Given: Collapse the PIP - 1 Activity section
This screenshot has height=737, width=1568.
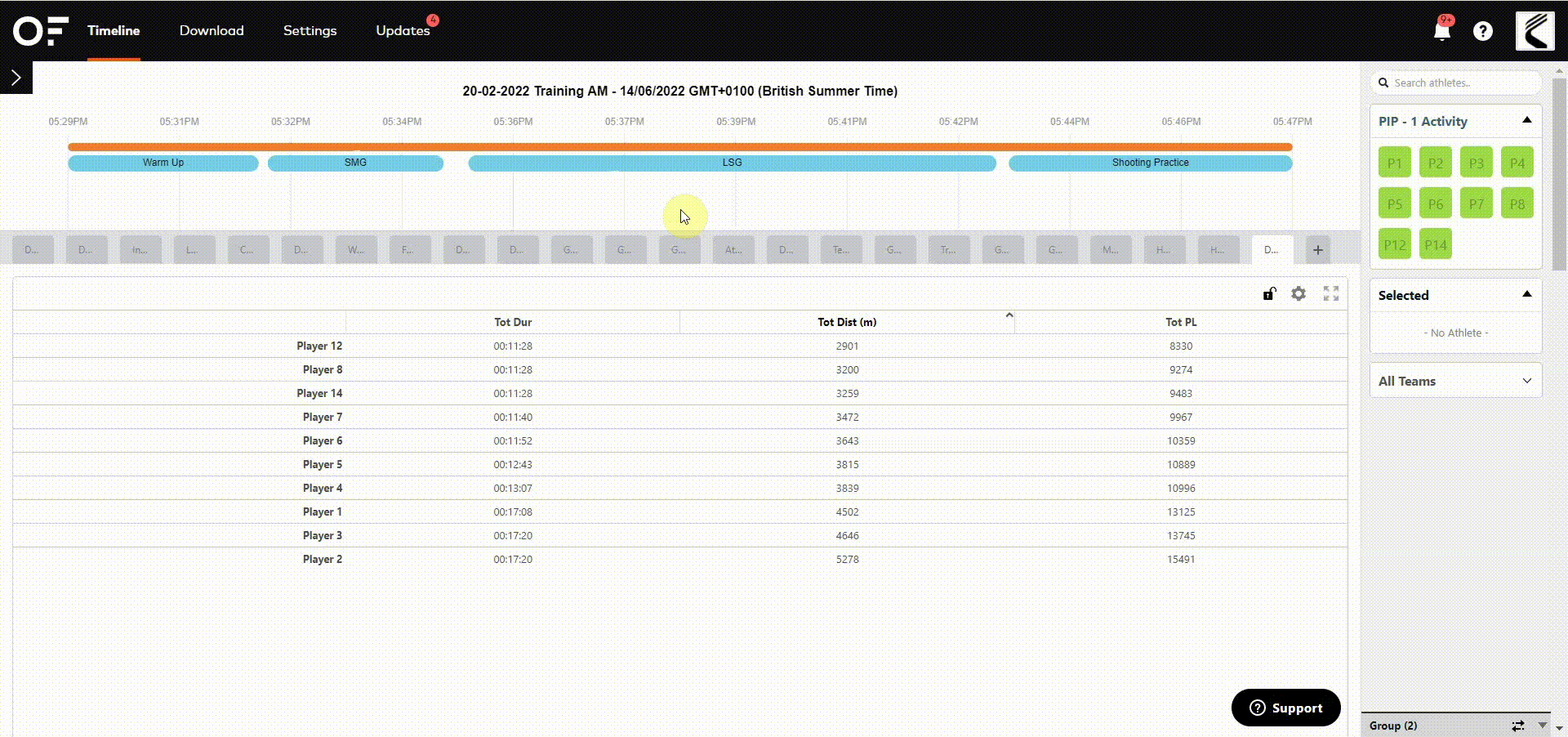Looking at the screenshot, I should pyautogui.click(x=1526, y=120).
